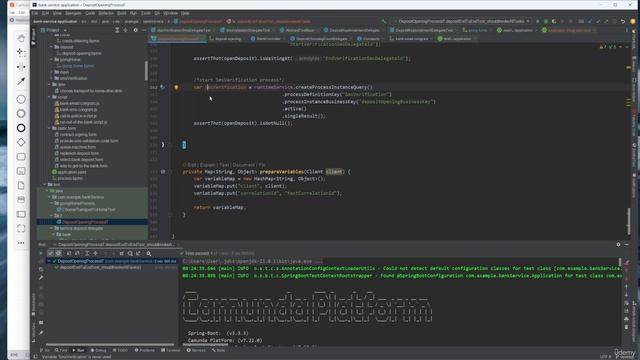Viewport: 640px width, 360px height.
Task: Open the Debug tool window
Action: 98,350
